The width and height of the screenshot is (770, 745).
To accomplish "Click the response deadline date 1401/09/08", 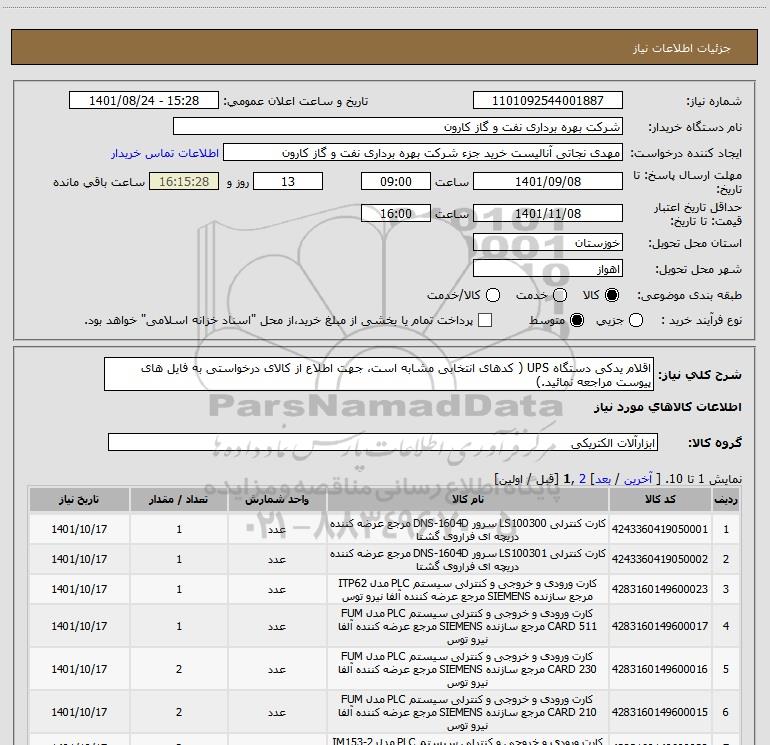I will point(548,181).
